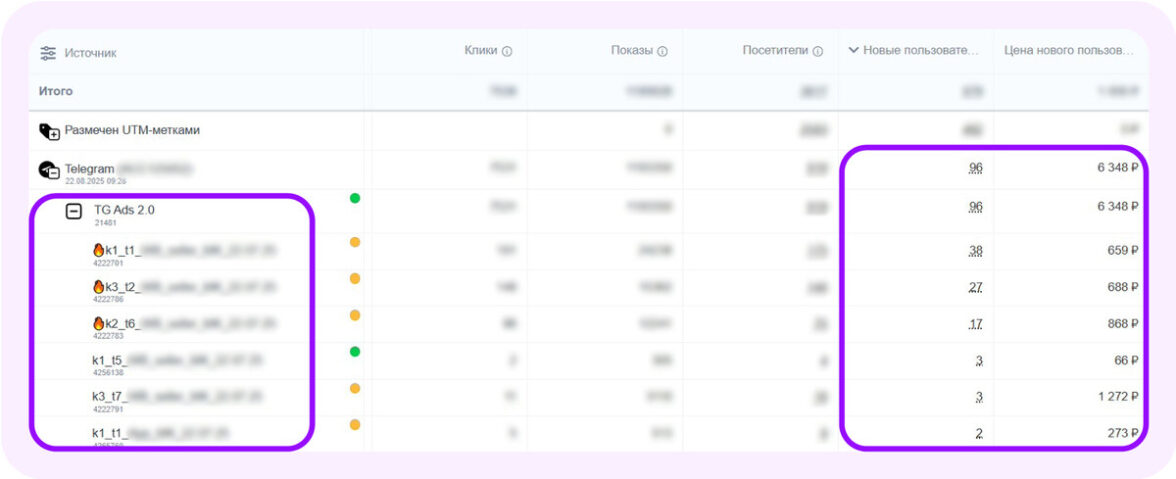Collapse TG Ads 2.0 with minus box
This screenshot has height=479, width=1176.
(x=74, y=211)
